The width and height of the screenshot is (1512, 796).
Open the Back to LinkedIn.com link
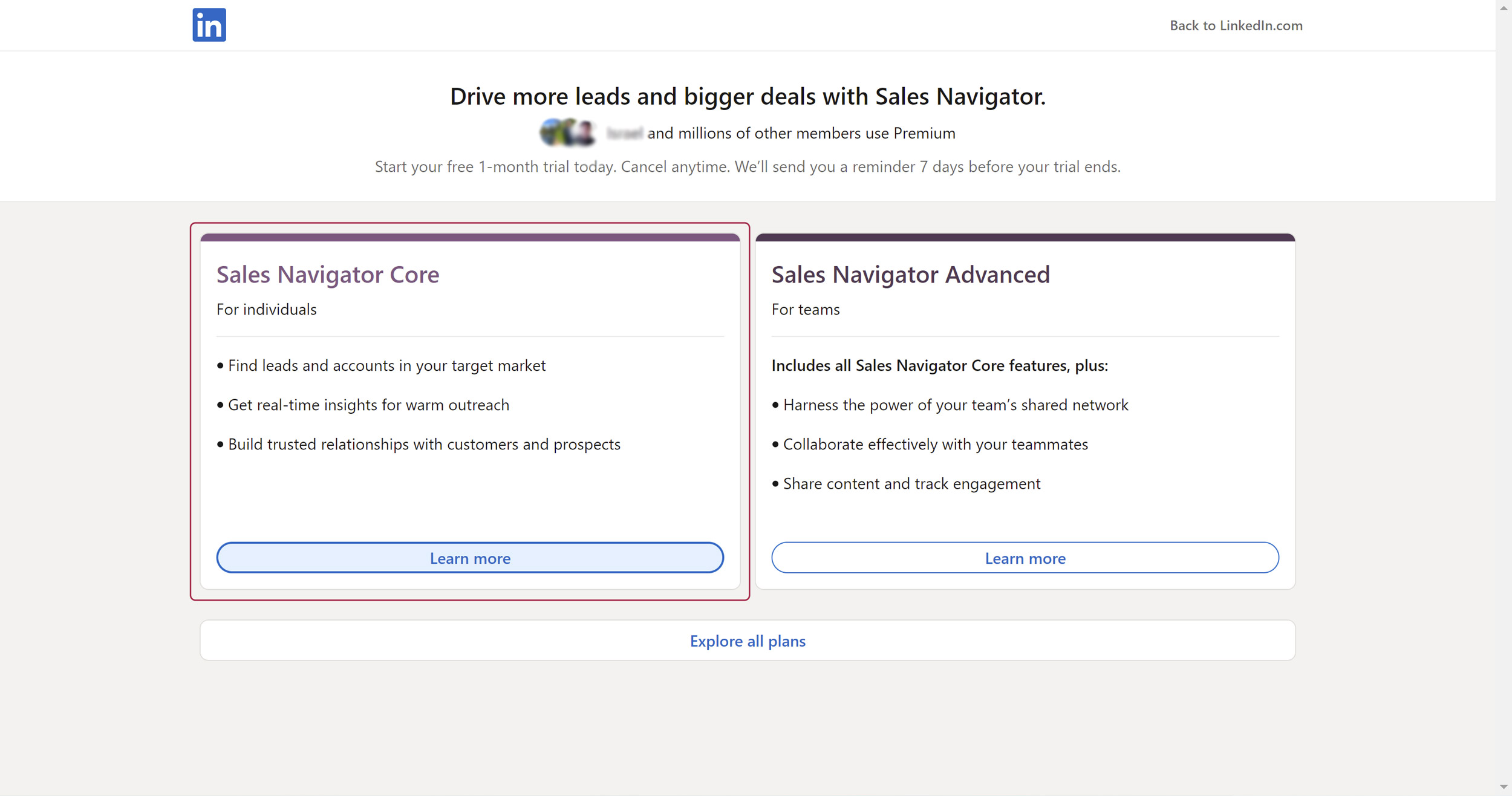tap(1236, 25)
